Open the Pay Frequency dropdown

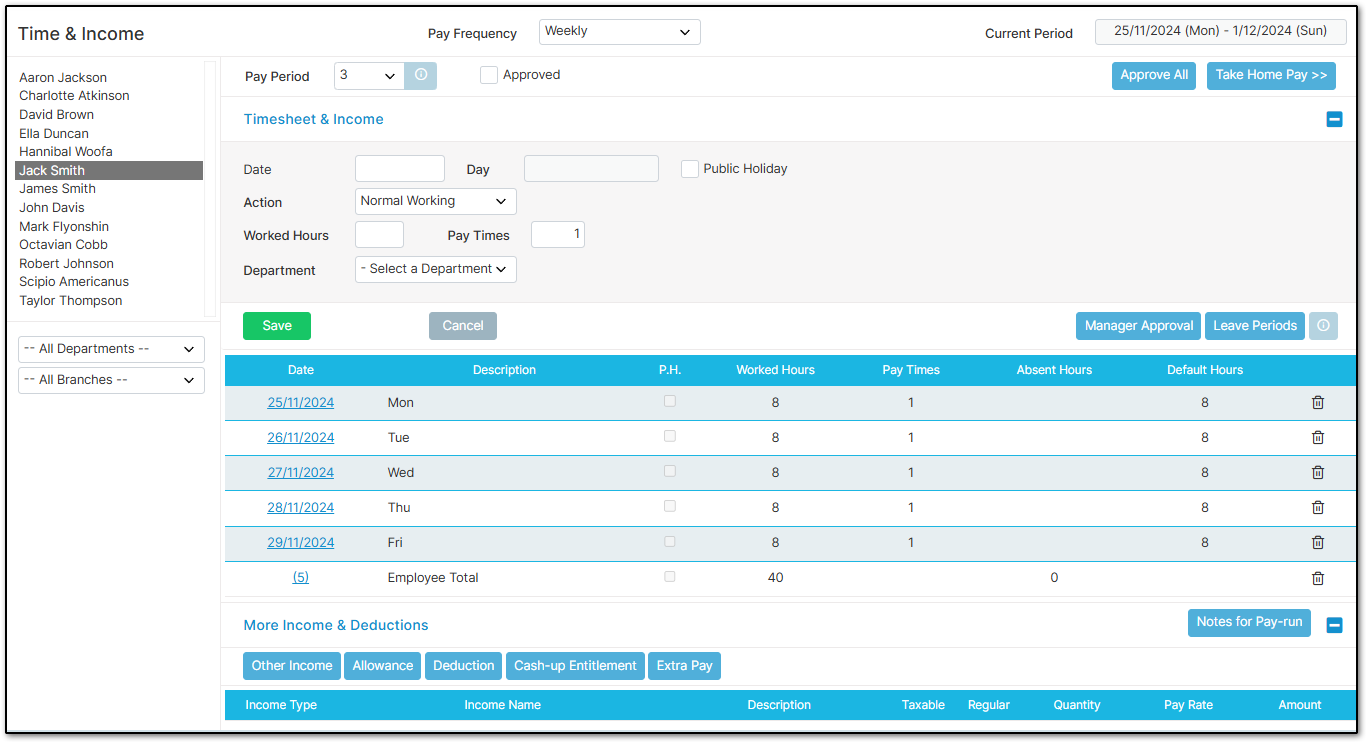[x=620, y=32]
